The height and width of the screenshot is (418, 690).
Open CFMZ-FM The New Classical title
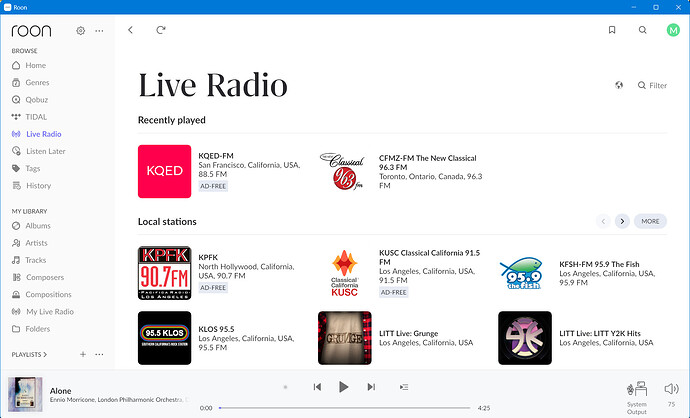428,162
